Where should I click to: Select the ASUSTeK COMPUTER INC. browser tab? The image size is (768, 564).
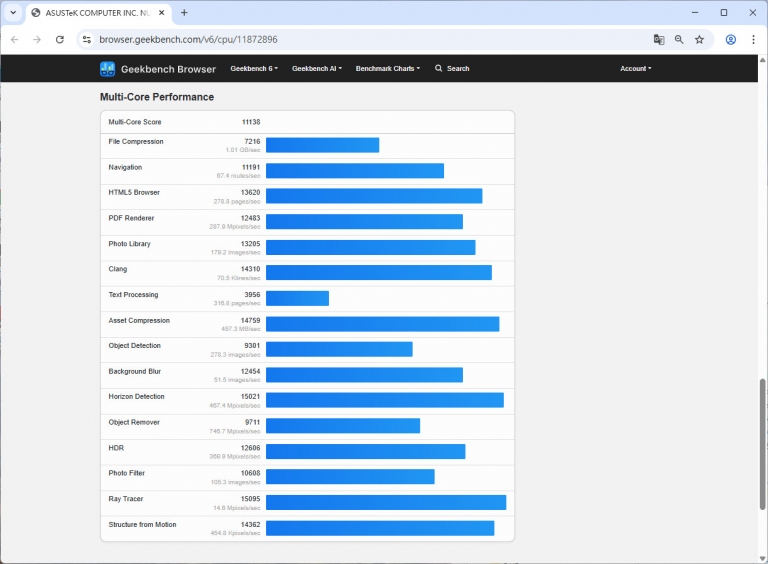tap(98, 13)
